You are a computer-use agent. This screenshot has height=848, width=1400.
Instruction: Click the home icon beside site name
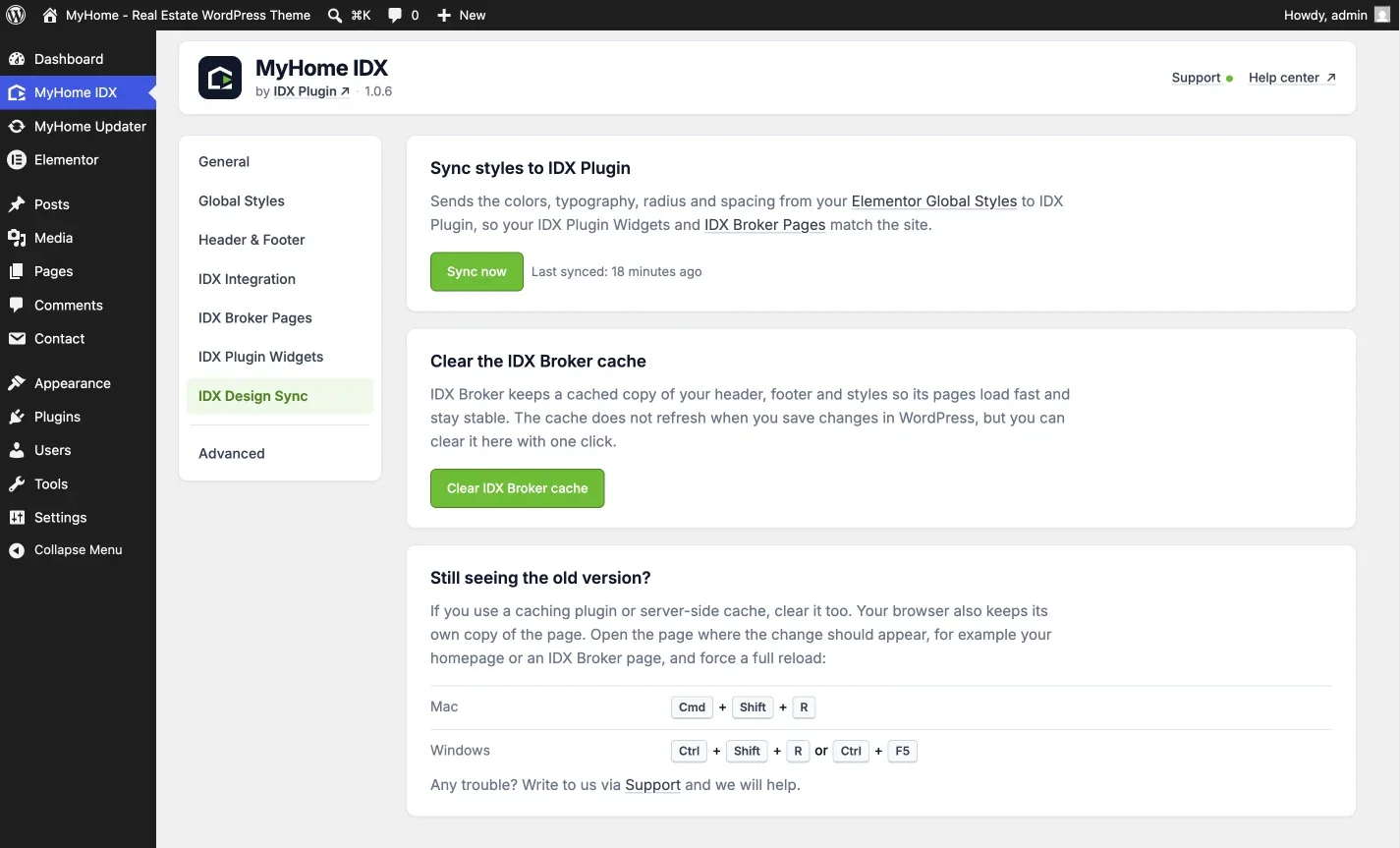pyautogui.click(x=50, y=15)
